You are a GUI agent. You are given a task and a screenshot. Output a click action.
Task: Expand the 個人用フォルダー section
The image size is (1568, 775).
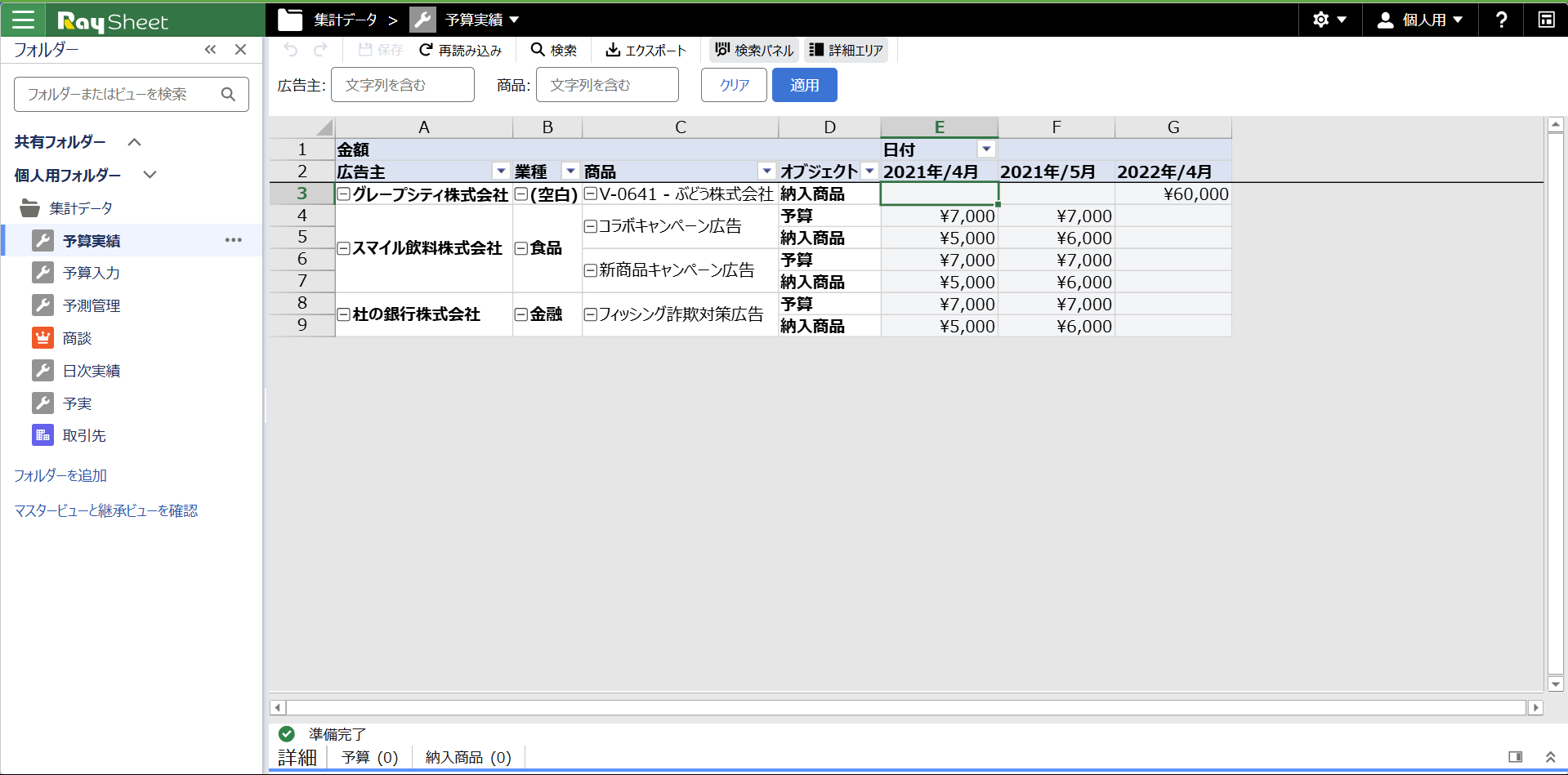150,175
